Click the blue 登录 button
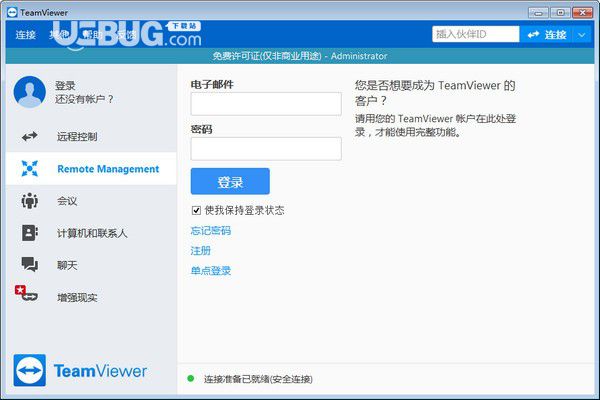The height and width of the screenshot is (400, 600). click(230, 181)
